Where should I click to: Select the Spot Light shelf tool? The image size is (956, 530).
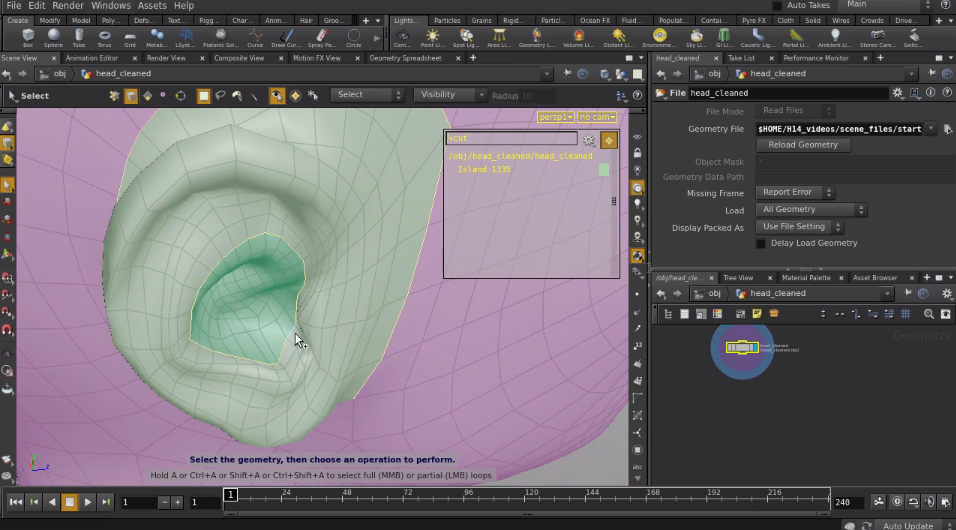pos(466,38)
